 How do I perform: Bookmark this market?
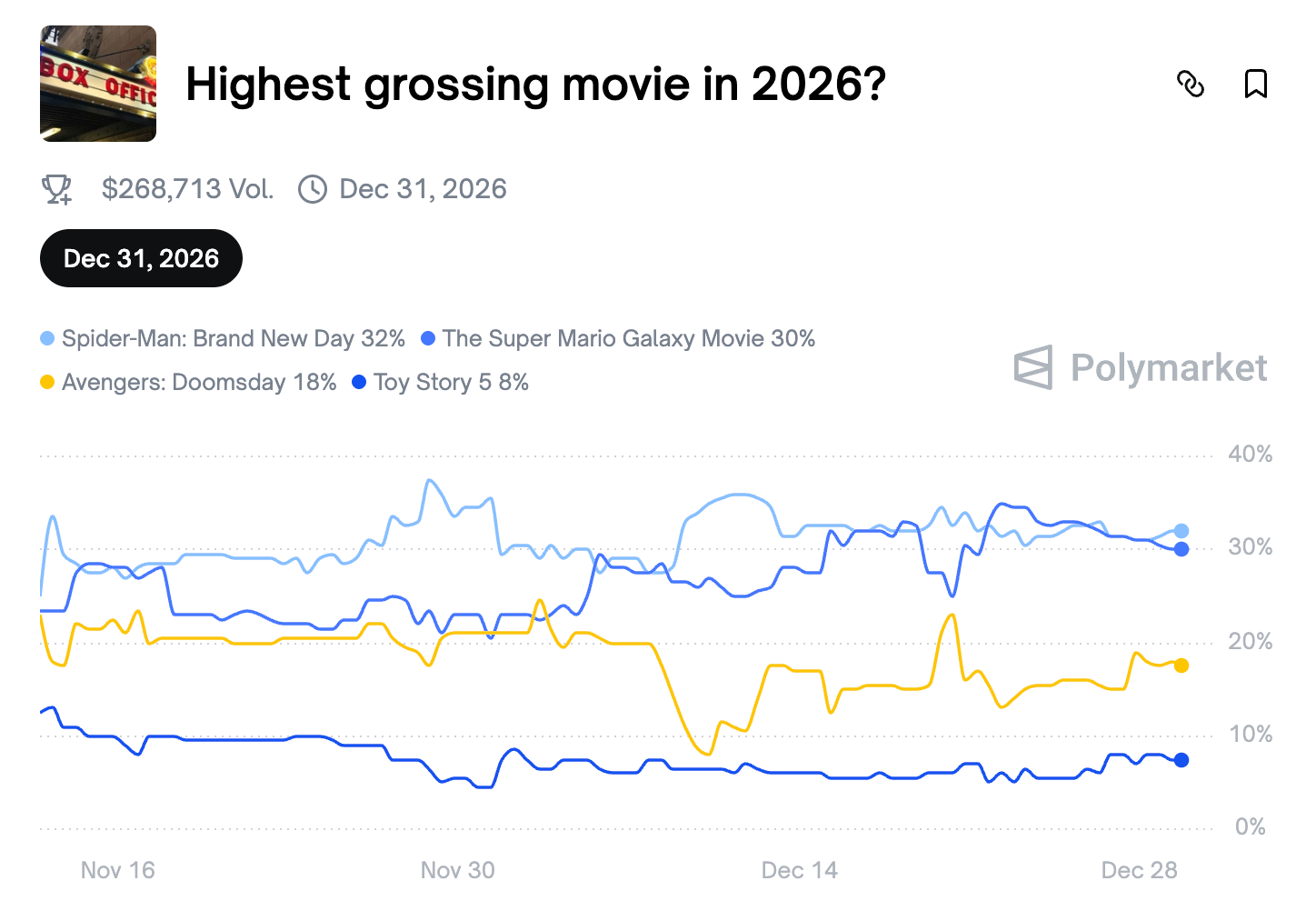1255,84
